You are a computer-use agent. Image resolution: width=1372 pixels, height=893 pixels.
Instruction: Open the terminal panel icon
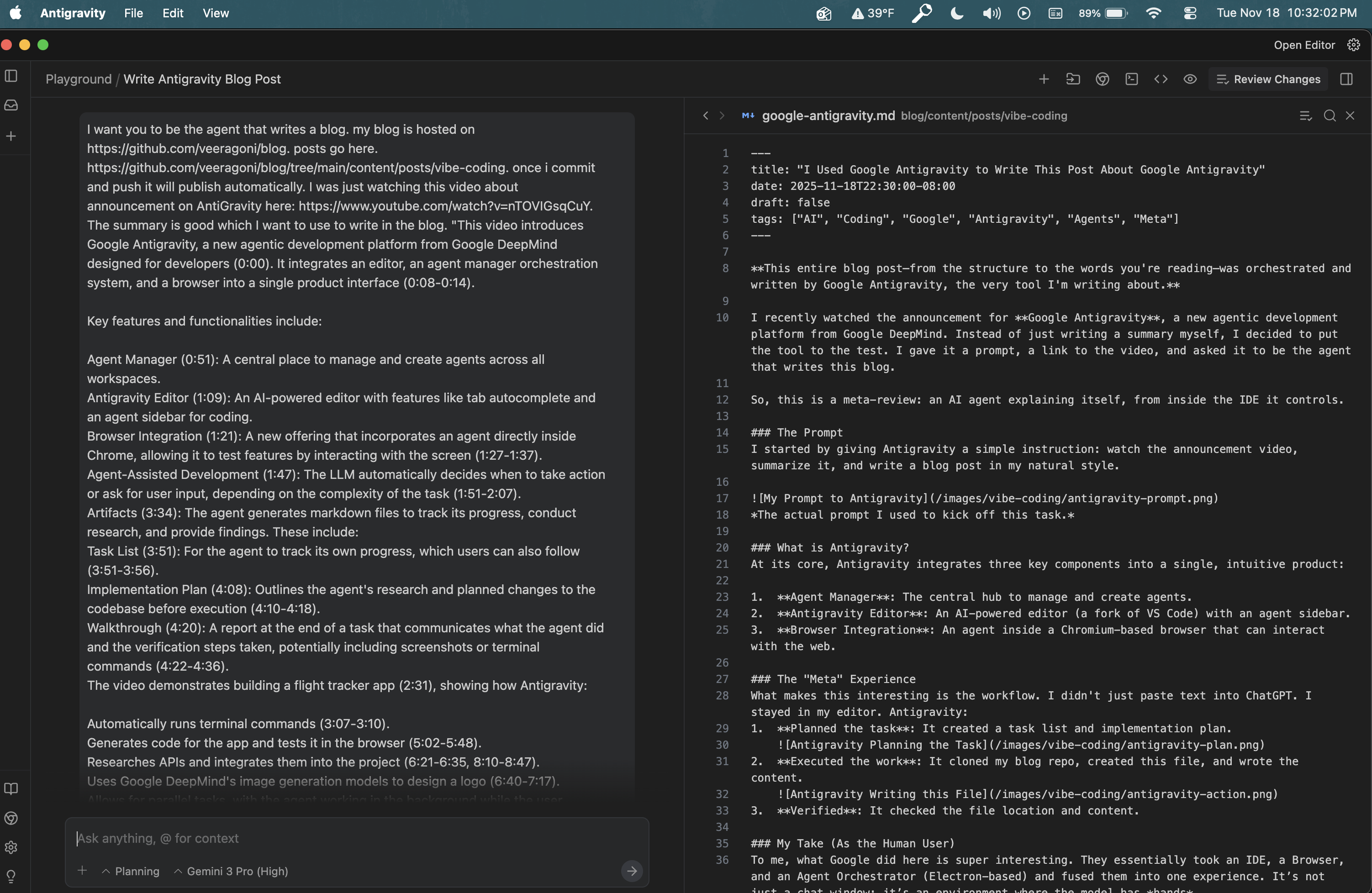pos(1131,79)
